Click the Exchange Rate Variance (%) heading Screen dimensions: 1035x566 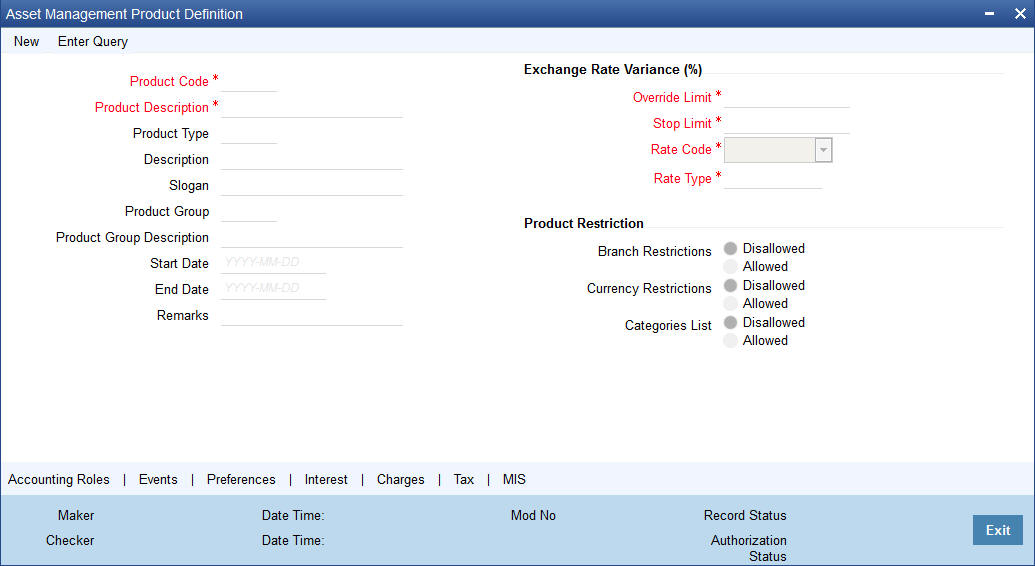click(x=613, y=69)
